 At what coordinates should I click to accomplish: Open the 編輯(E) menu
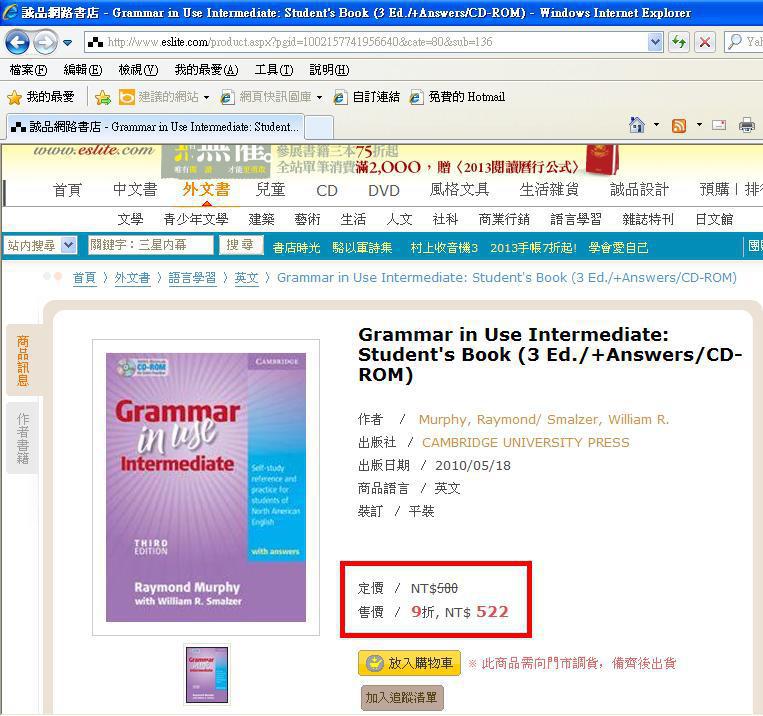click(x=83, y=70)
